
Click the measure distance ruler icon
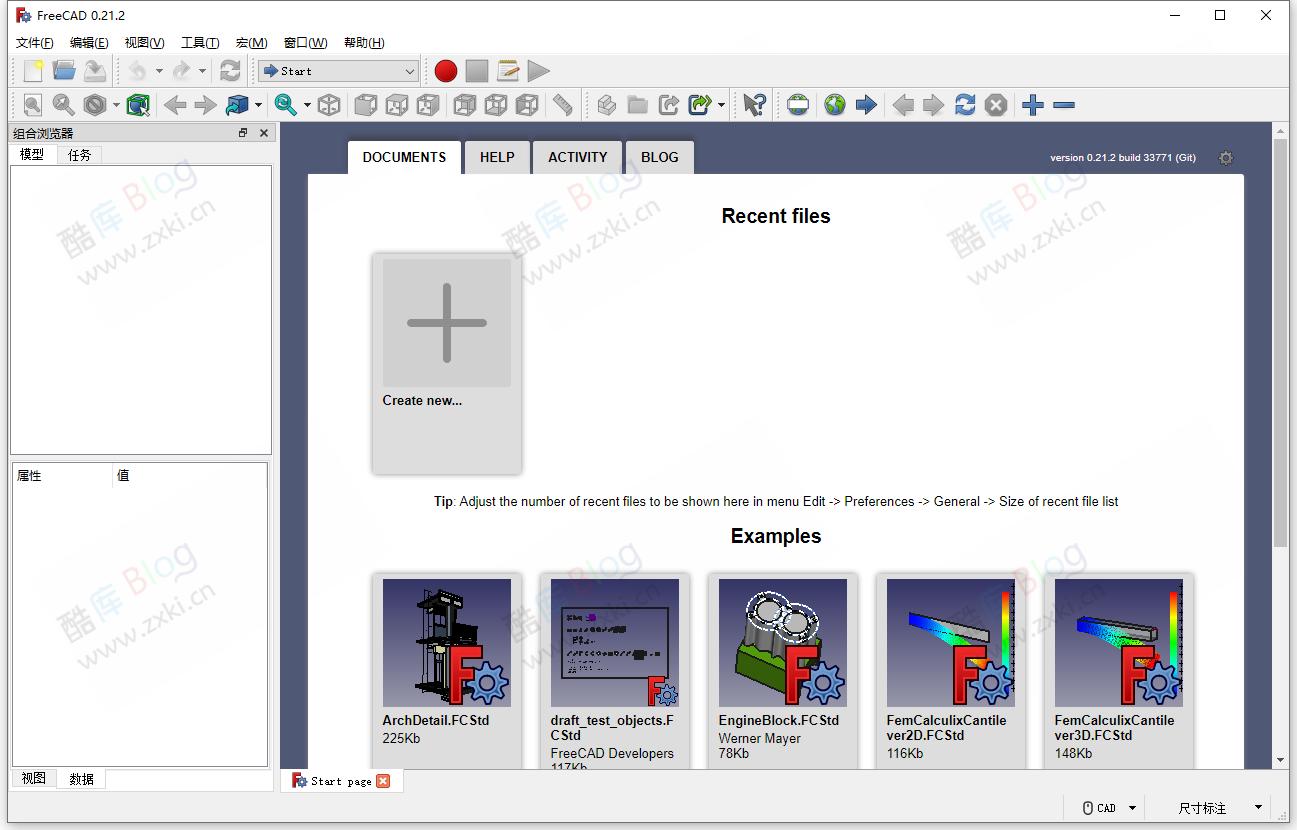point(563,105)
